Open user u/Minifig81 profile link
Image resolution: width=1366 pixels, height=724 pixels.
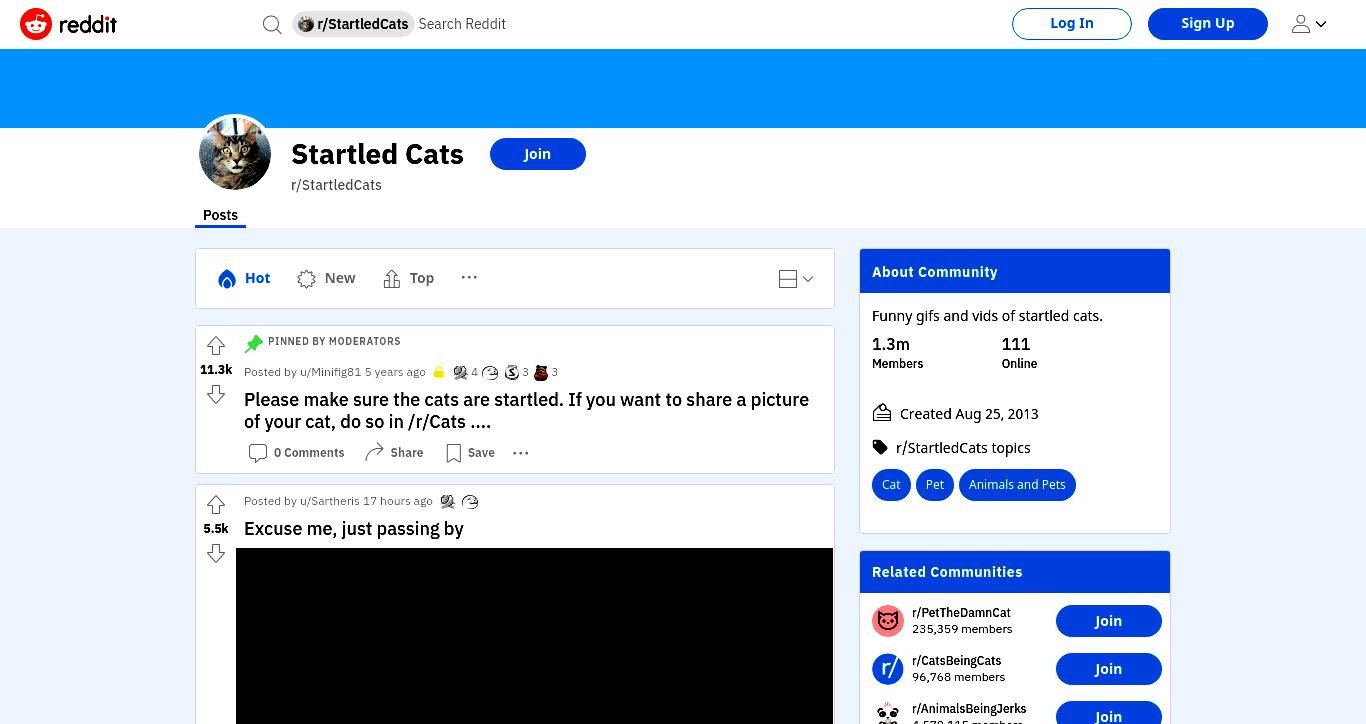coord(330,372)
